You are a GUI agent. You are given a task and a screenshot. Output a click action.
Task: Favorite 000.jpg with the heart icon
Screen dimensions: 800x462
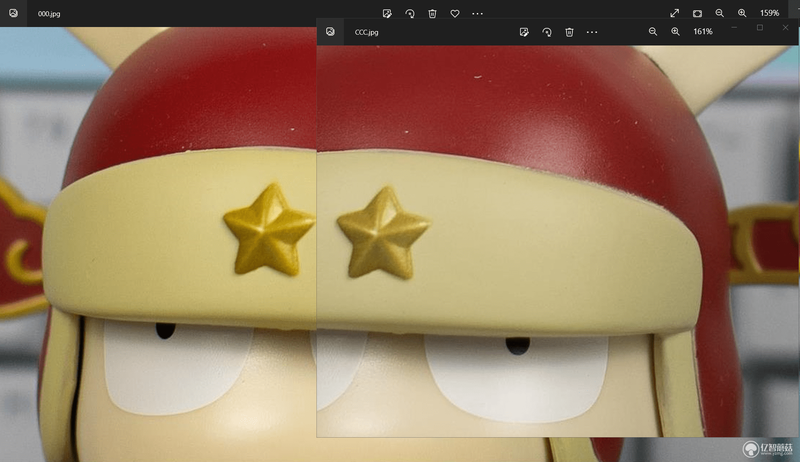click(455, 13)
